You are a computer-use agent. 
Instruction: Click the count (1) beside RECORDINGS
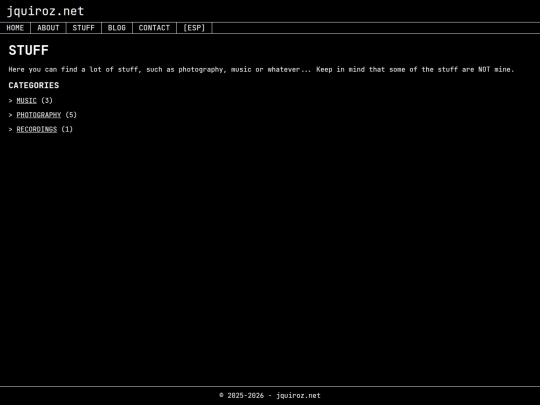pos(67,129)
